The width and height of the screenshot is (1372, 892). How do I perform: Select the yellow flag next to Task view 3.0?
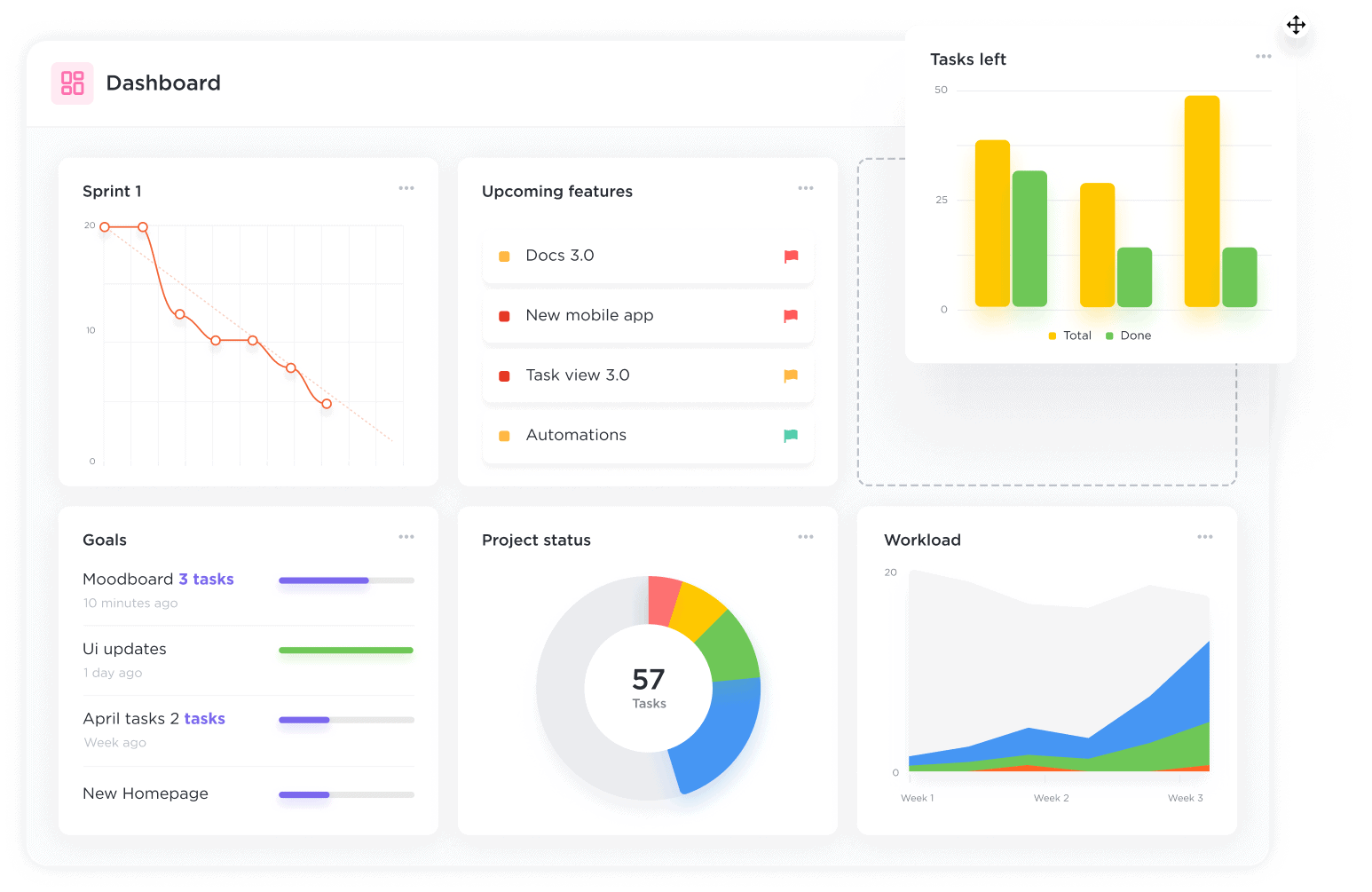[x=790, y=375]
